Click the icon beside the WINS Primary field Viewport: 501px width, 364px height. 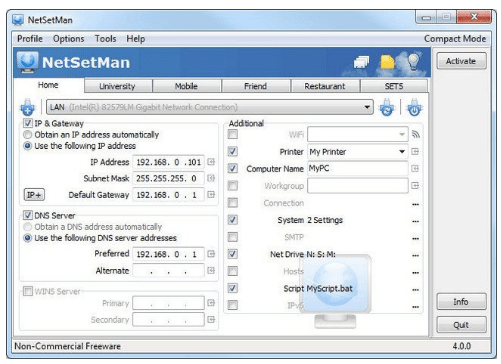[211, 303]
